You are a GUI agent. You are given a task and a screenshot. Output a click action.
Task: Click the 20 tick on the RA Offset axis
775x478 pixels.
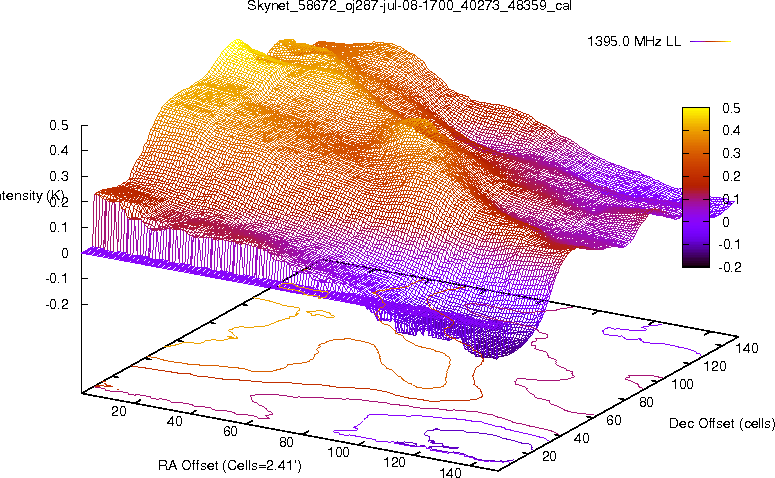[x=119, y=411]
